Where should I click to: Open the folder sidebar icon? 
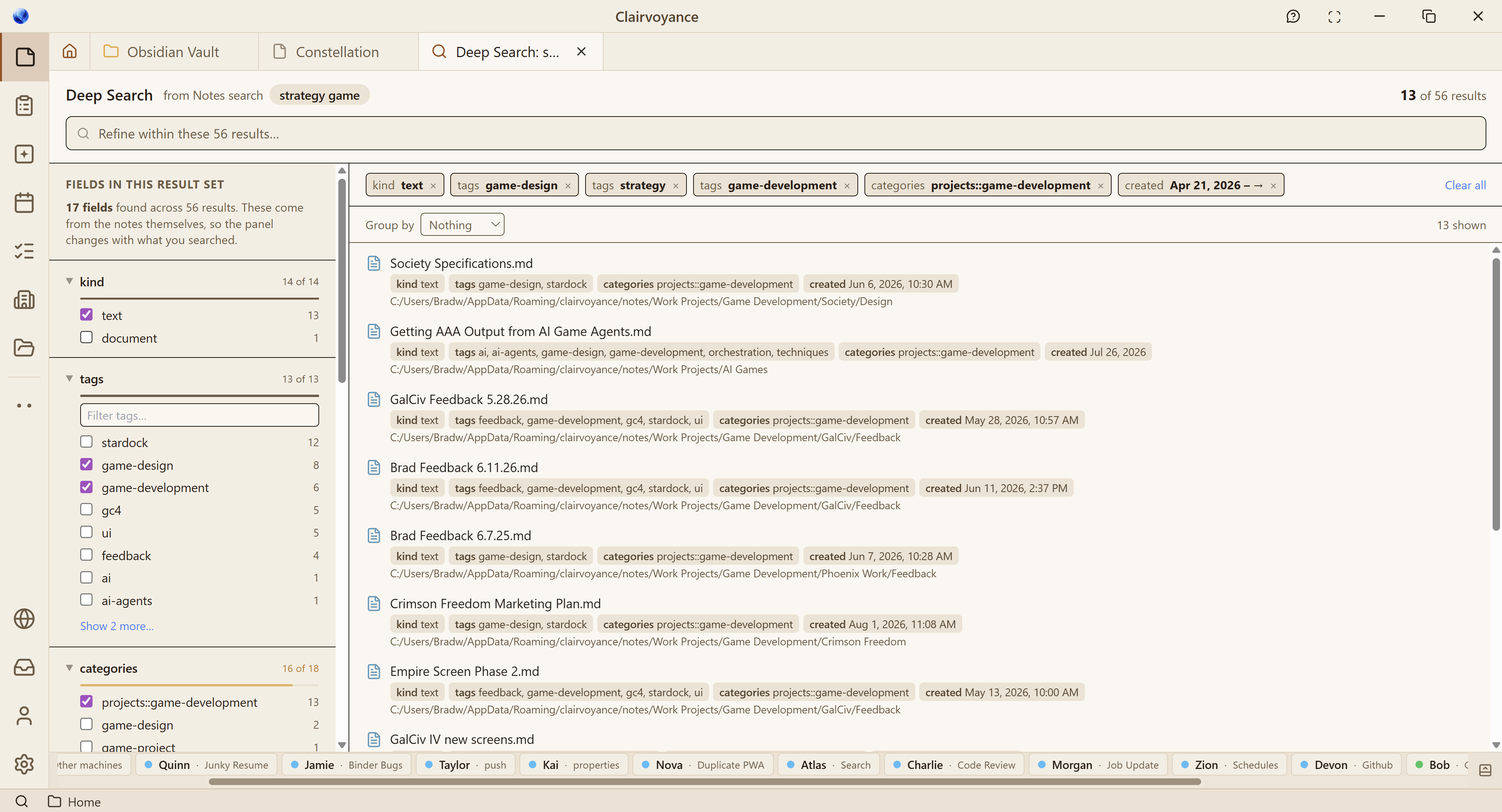pos(24,347)
